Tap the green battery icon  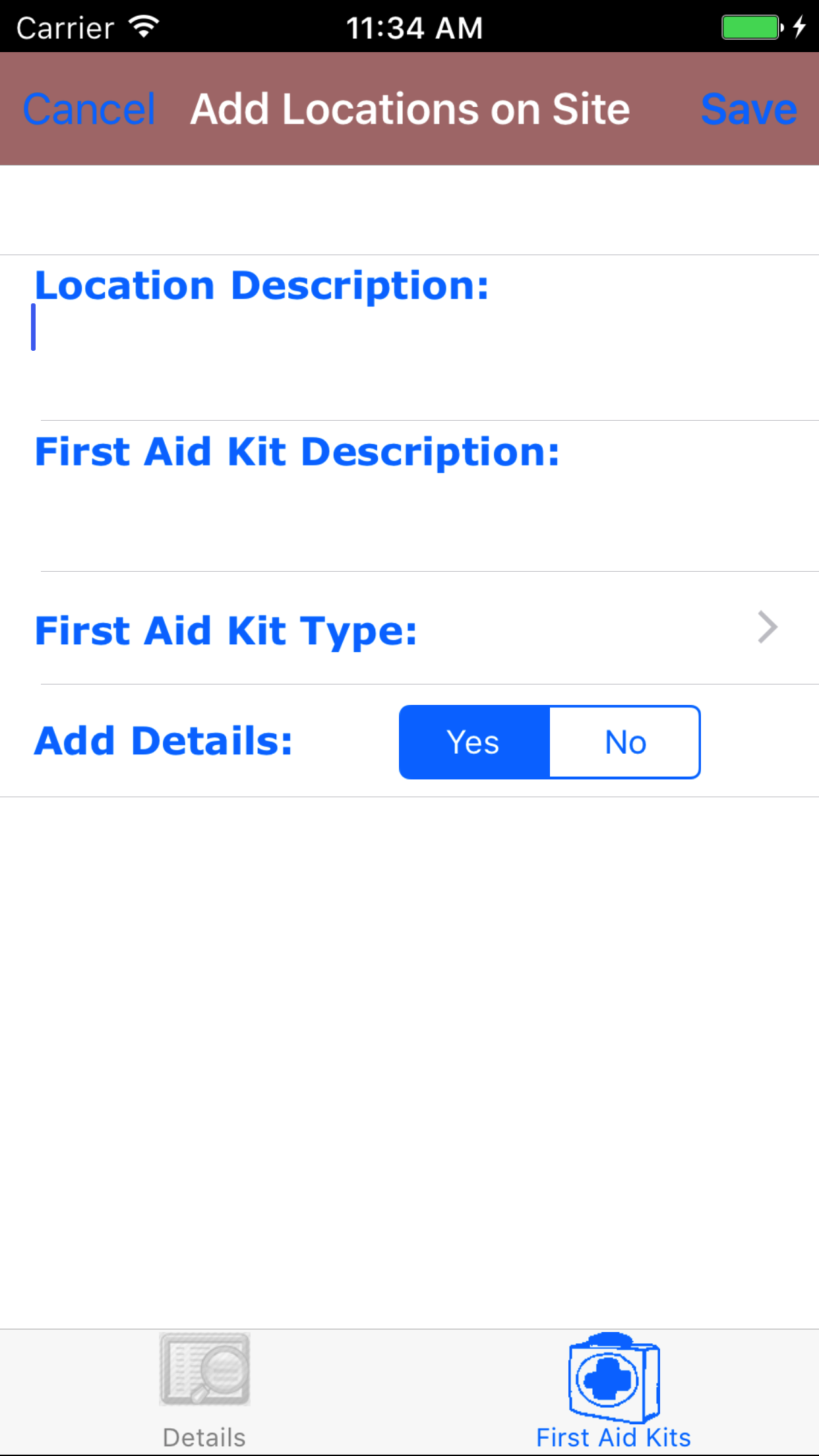tap(750, 28)
